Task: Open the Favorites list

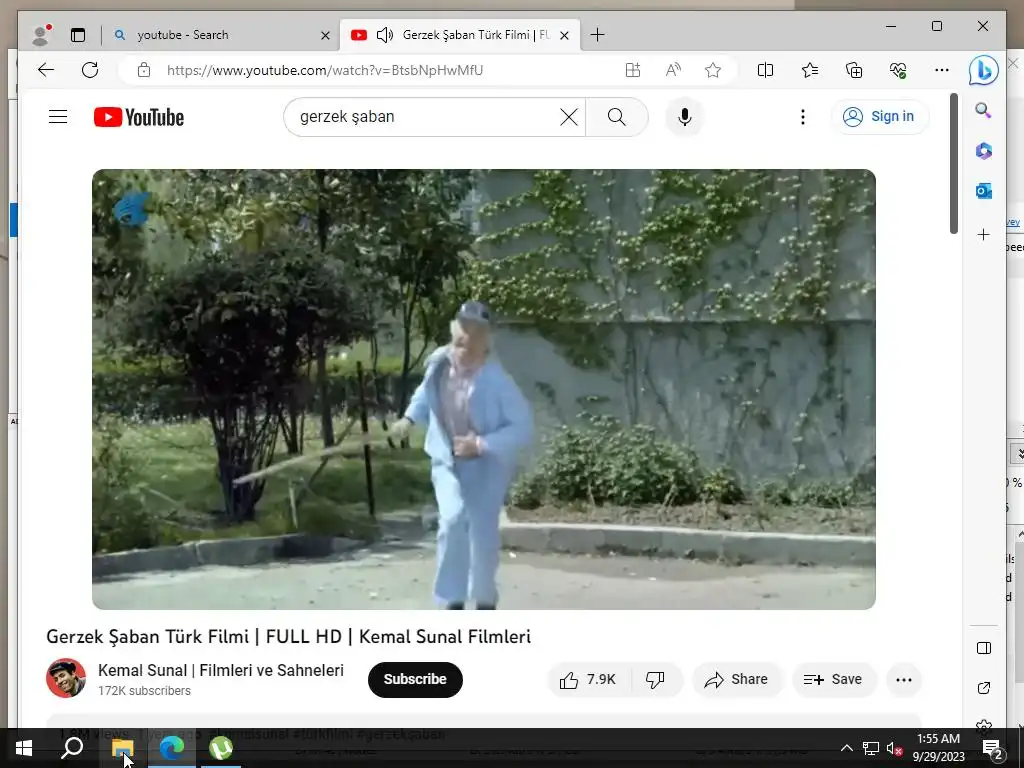Action: 810,70
